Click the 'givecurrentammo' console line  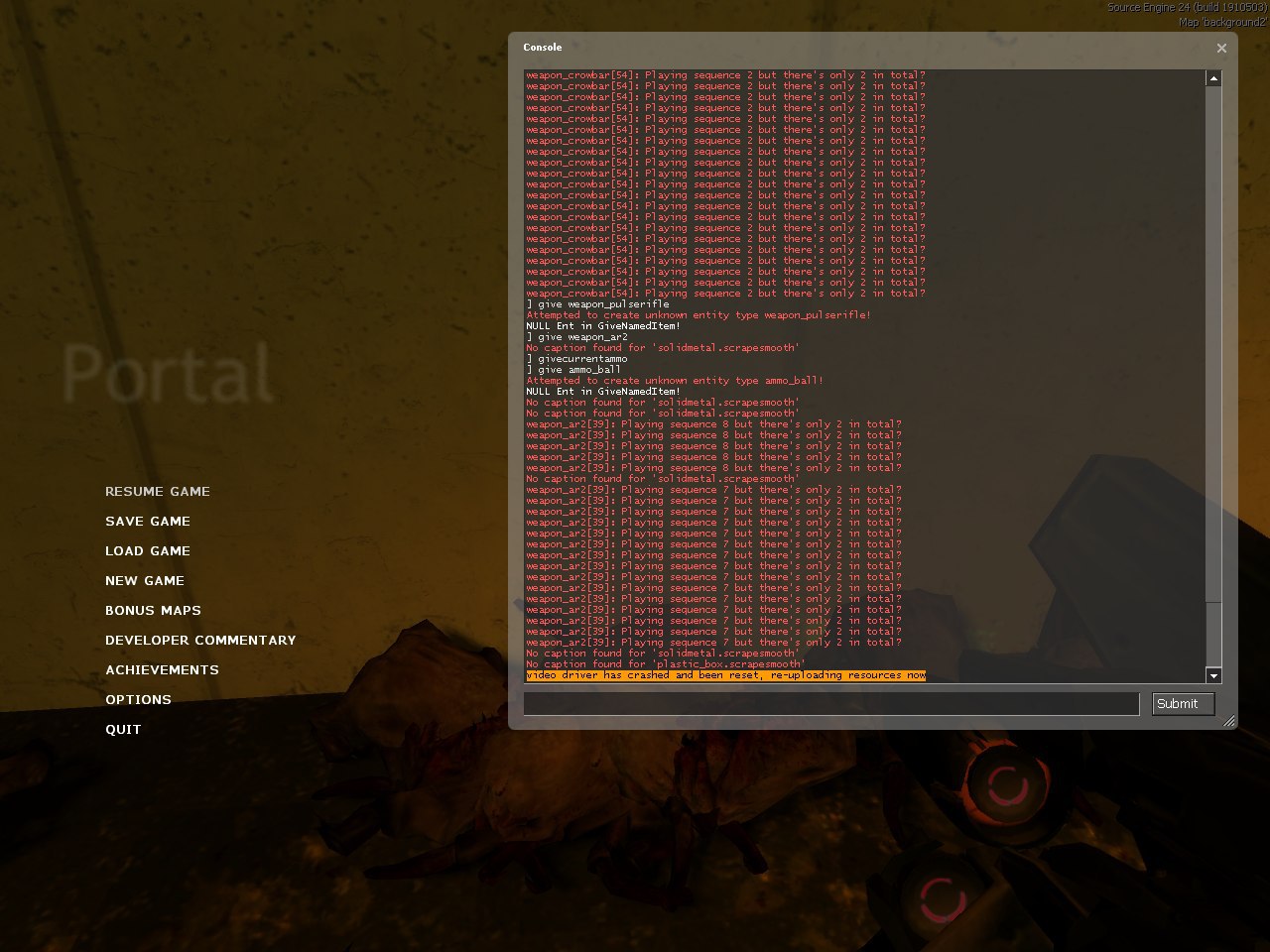pos(576,359)
